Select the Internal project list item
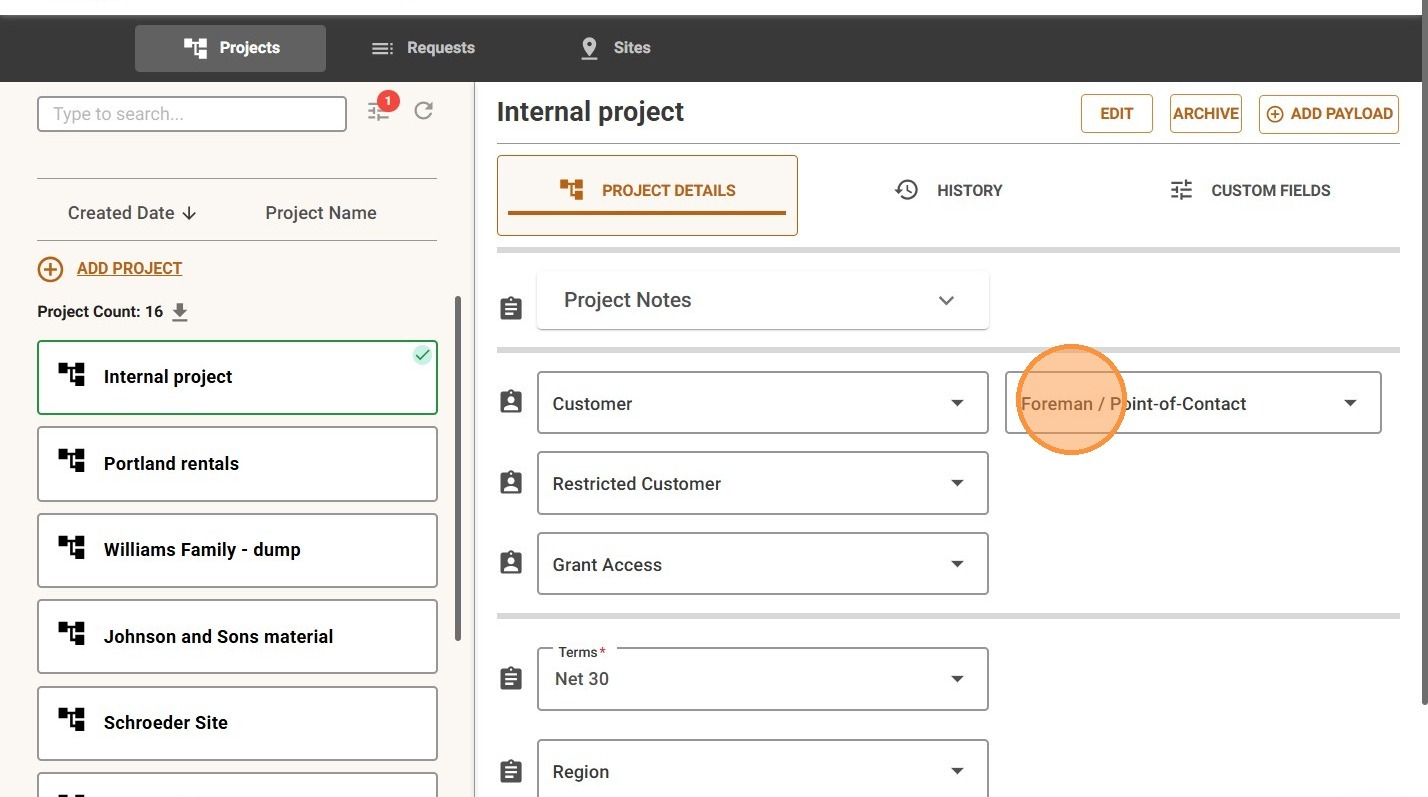This screenshot has height=797, width=1428. [x=237, y=377]
